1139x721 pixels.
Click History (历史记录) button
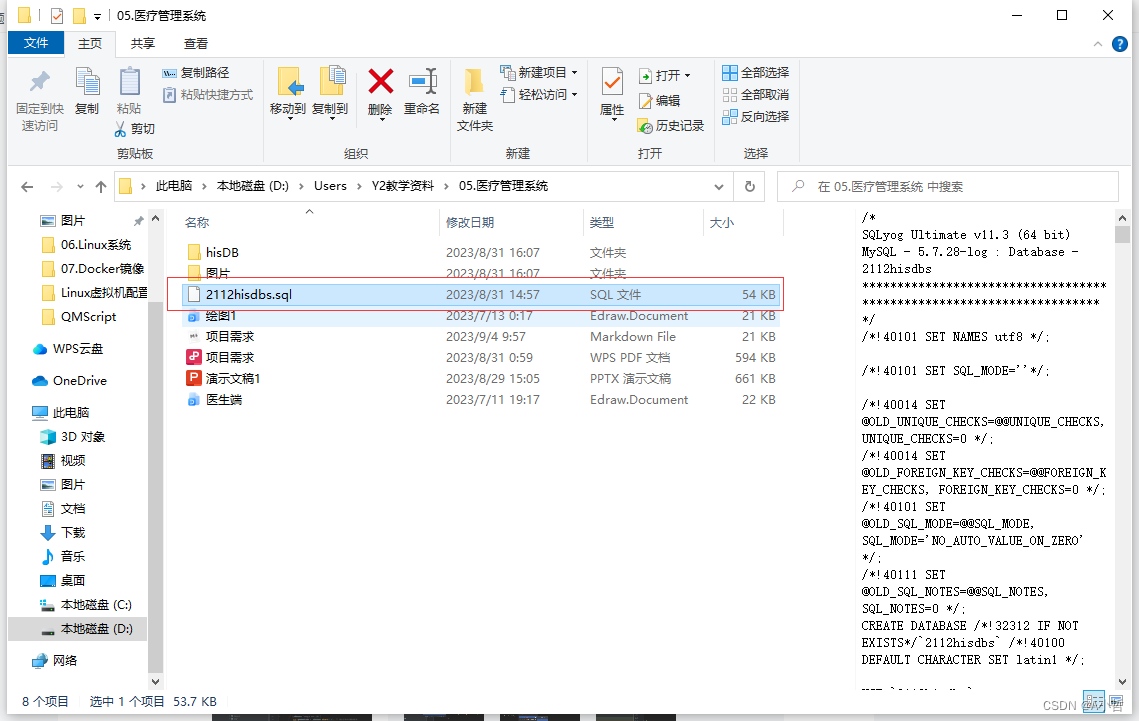coord(670,126)
